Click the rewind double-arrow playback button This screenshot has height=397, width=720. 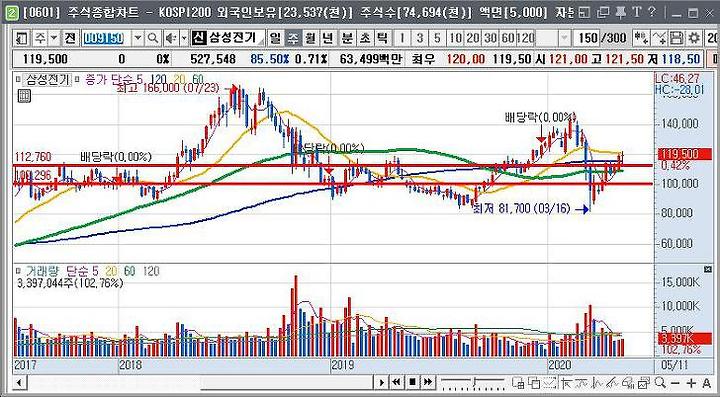pyautogui.click(x=397, y=382)
